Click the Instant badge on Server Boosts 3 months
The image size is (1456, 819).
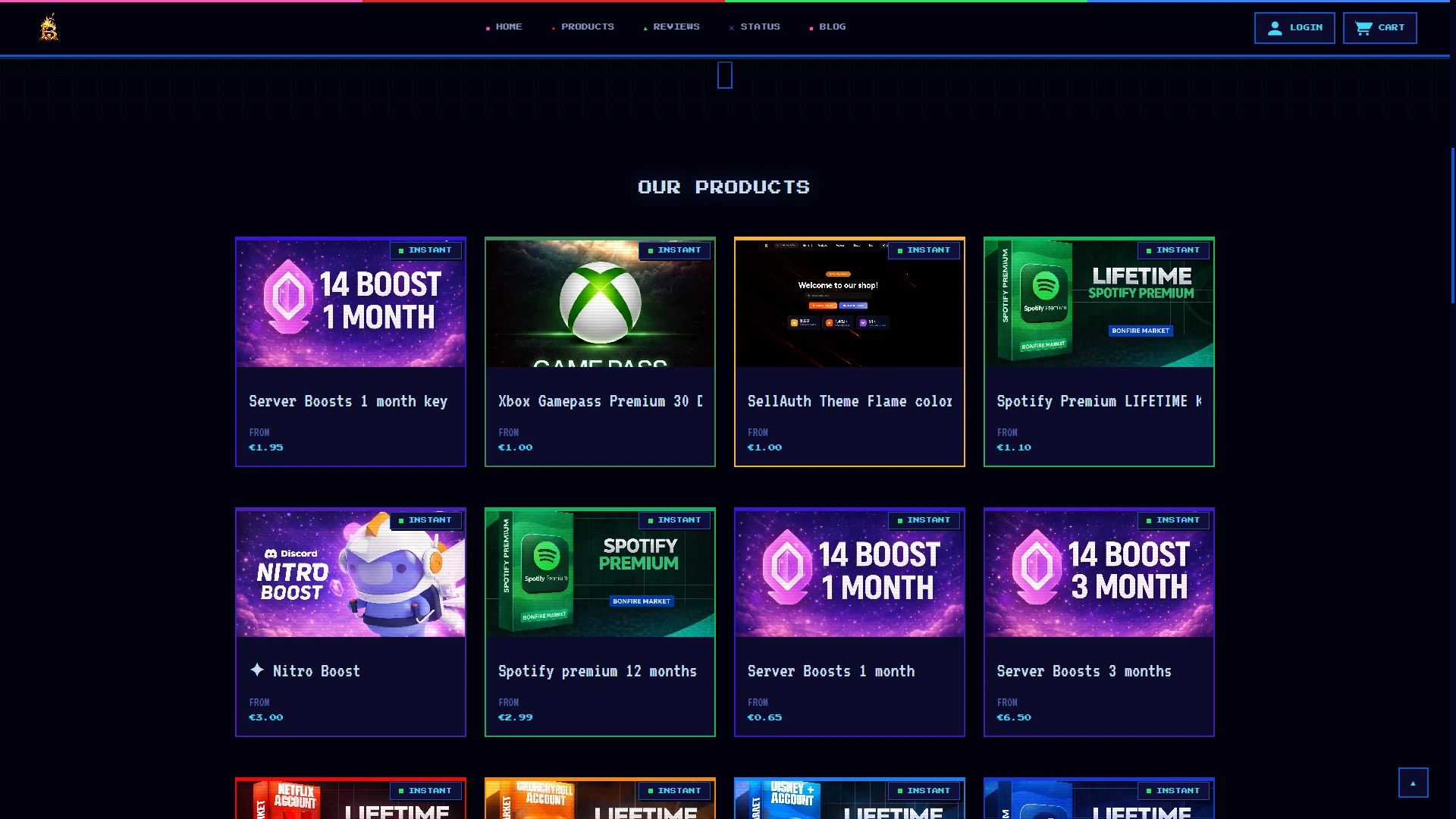tap(1174, 520)
